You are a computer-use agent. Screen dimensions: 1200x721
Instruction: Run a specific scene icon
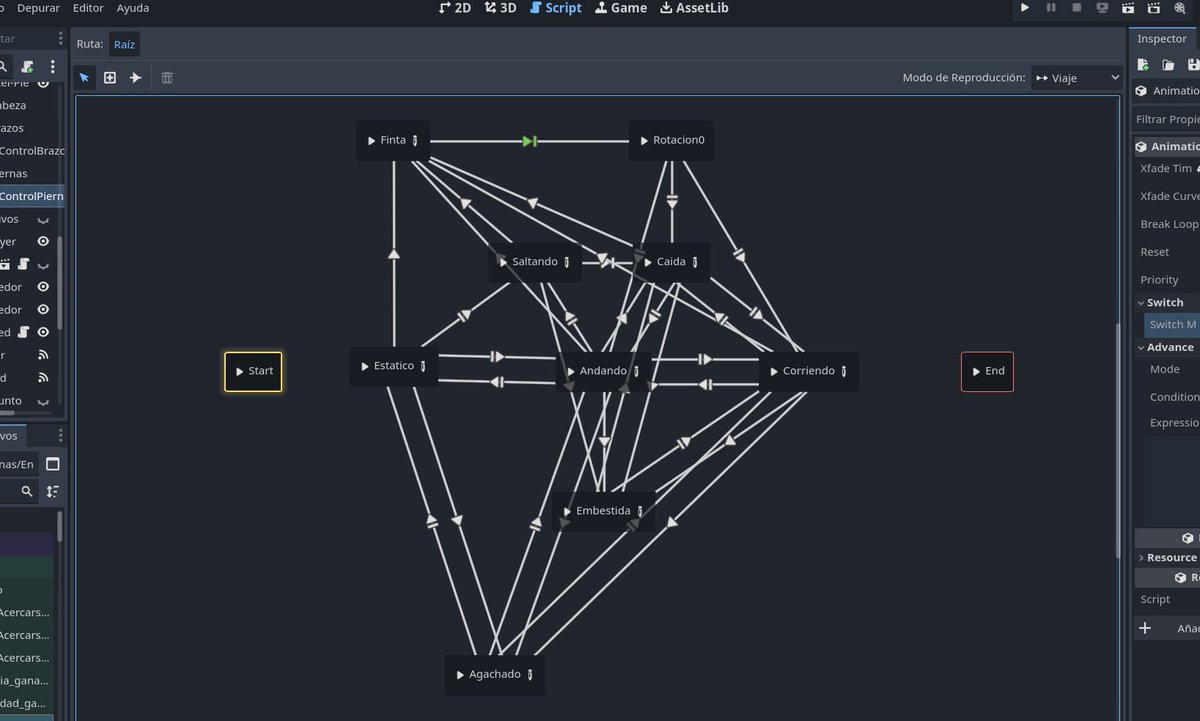point(1153,8)
